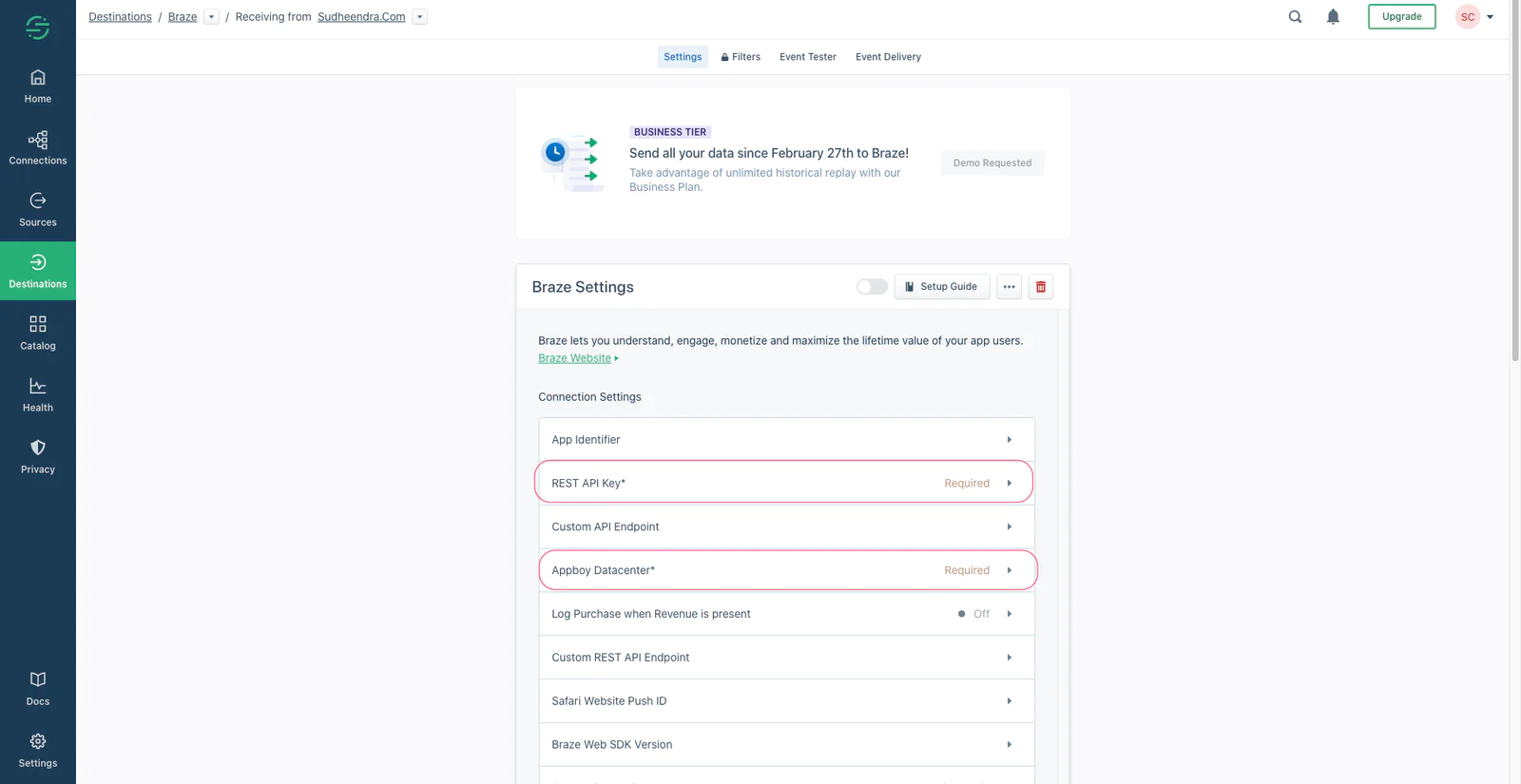Screen dimensions: 1521x784
Task: Switch to the Filters tab
Action: click(741, 57)
